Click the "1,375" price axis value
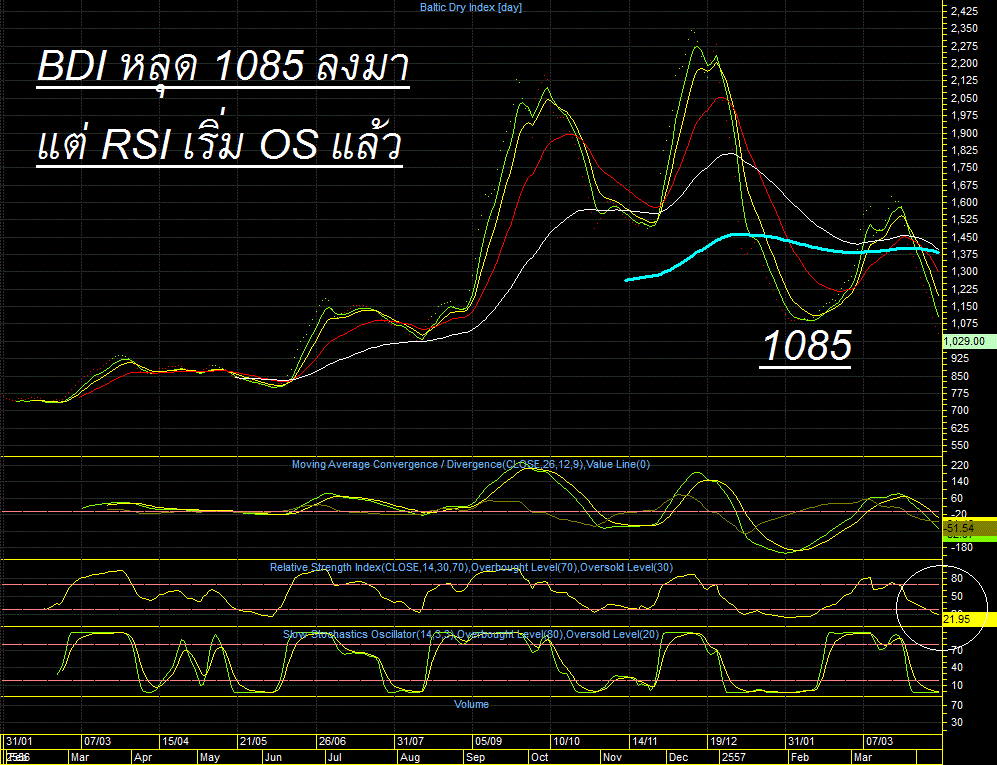Screen dimensions: 997x765 pyautogui.click(x=965, y=254)
